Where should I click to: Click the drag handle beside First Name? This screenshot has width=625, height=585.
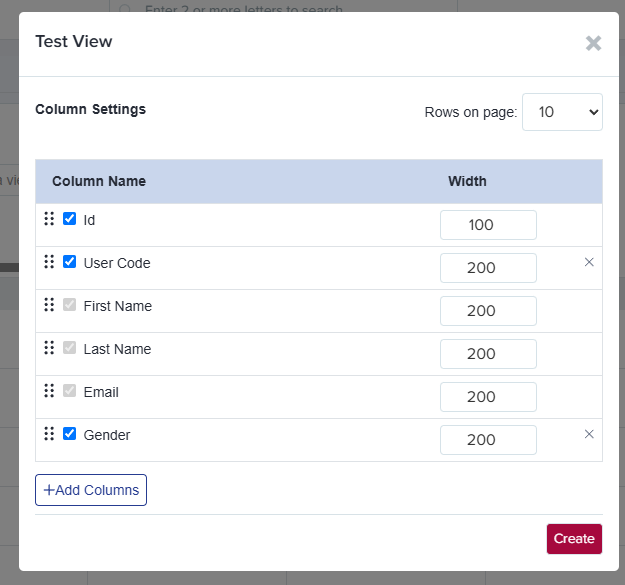[x=49, y=305]
